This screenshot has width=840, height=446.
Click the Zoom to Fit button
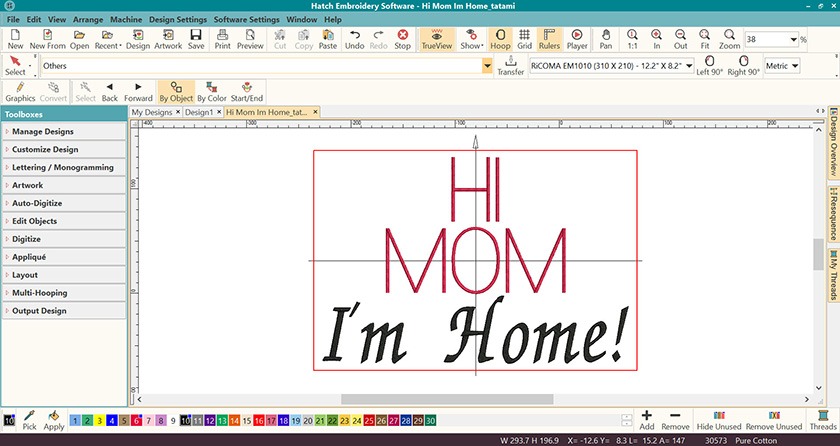(704, 39)
